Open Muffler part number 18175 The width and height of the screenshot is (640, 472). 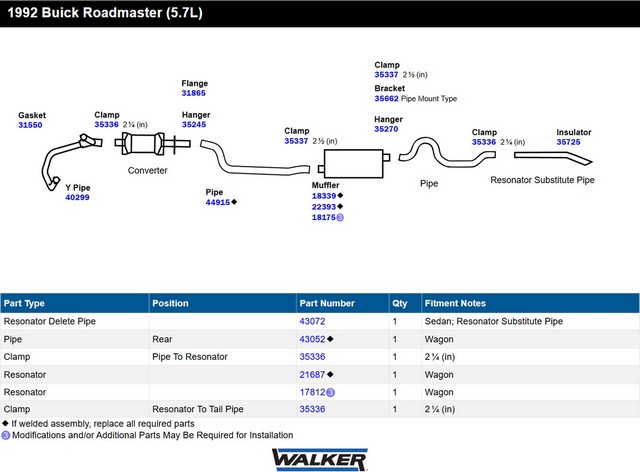(x=324, y=217)
